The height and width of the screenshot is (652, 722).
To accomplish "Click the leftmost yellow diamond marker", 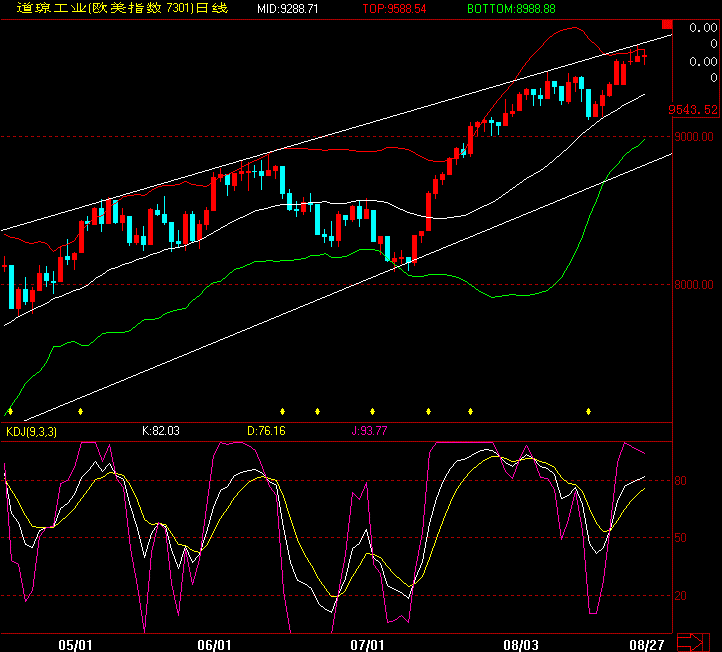I will coord(10,411).
